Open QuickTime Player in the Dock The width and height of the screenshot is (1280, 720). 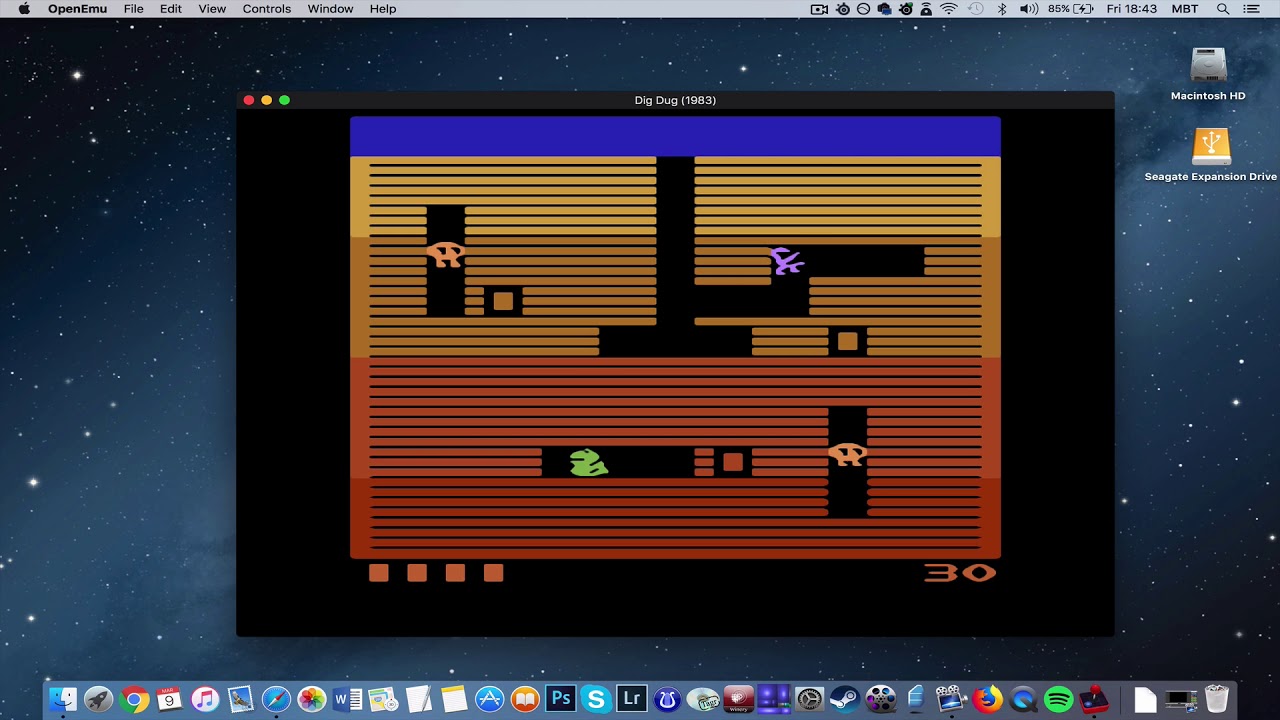tap(1023, 699)
